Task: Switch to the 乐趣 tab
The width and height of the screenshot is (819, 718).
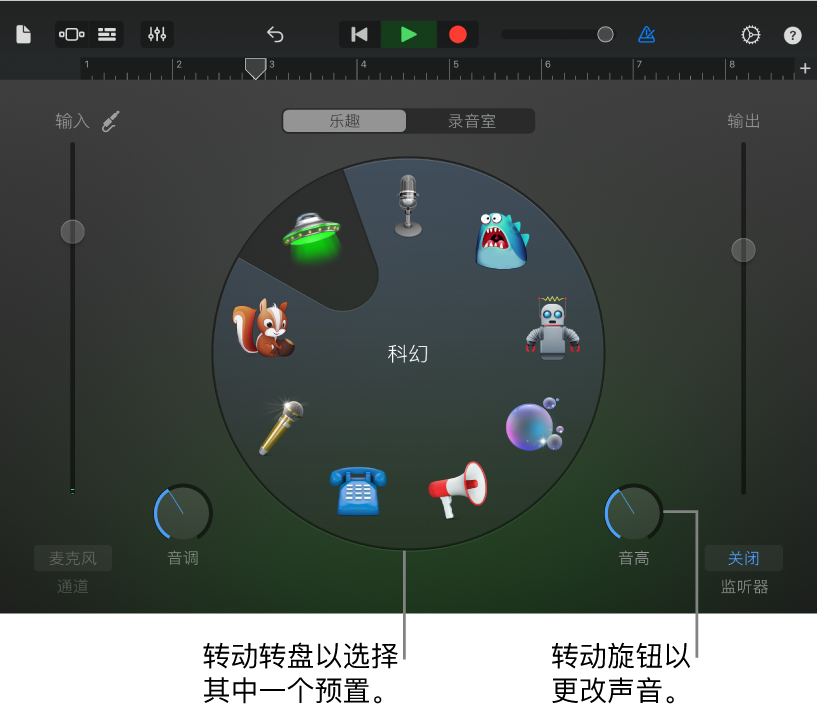Action: pyautogui.click(x=345, y=121)
